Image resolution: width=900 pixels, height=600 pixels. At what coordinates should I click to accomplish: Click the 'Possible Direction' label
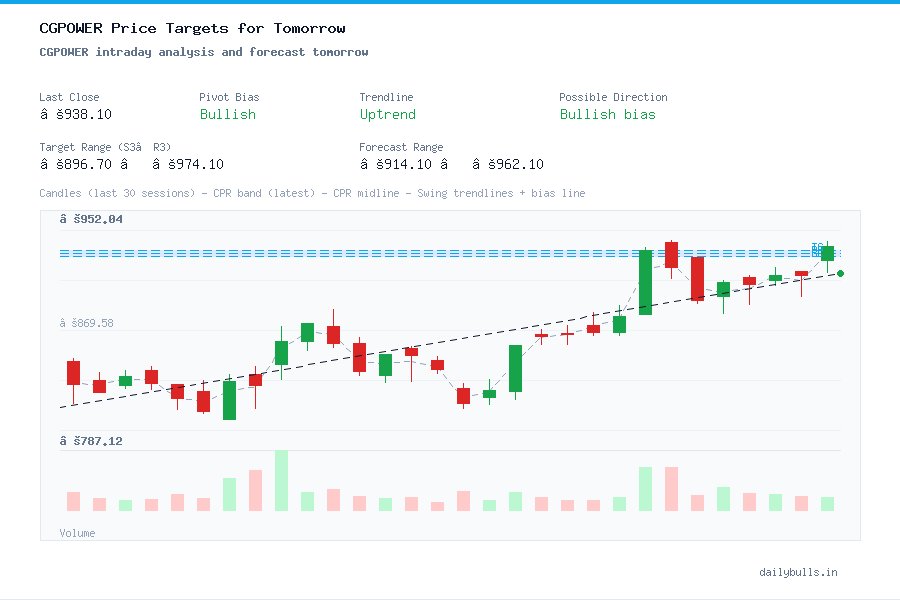613,97
